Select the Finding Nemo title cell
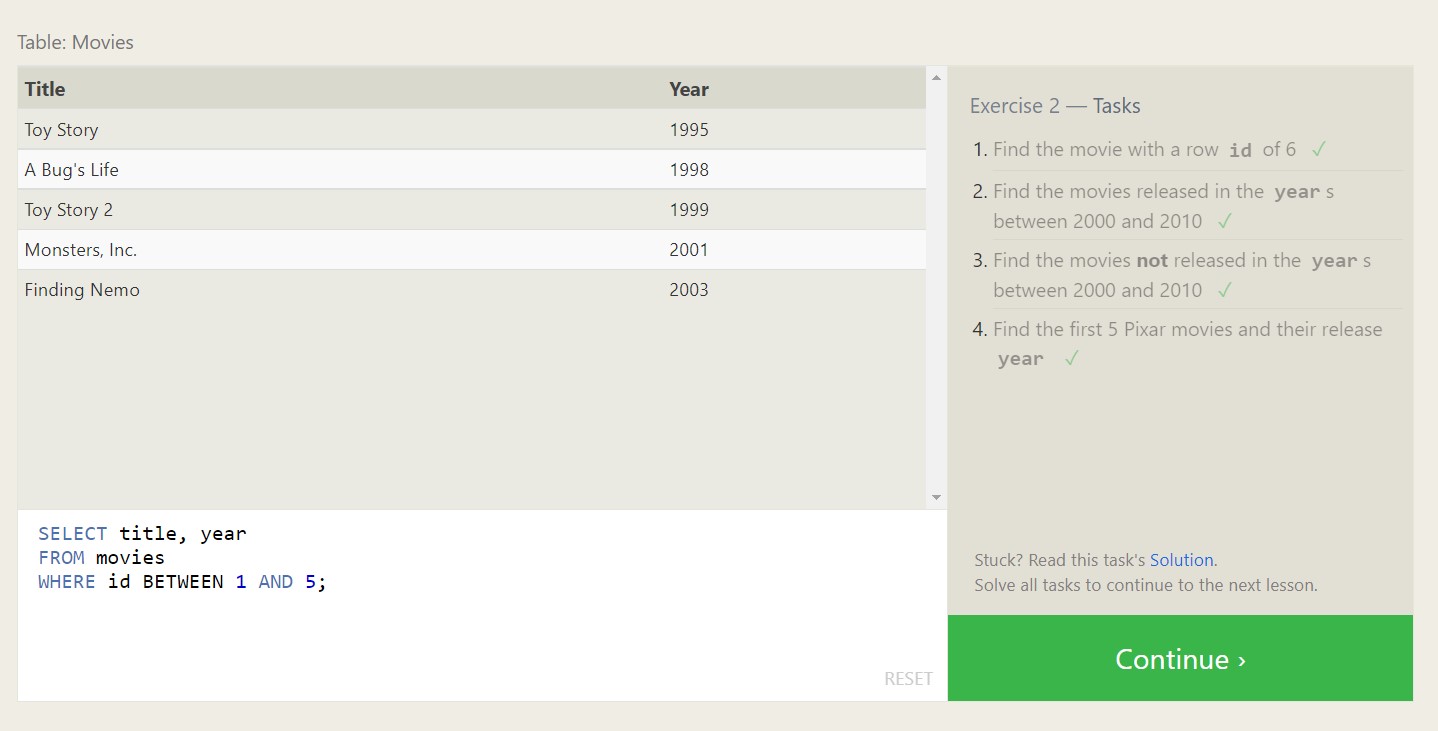1438x731 pixels. pos(82,290)
